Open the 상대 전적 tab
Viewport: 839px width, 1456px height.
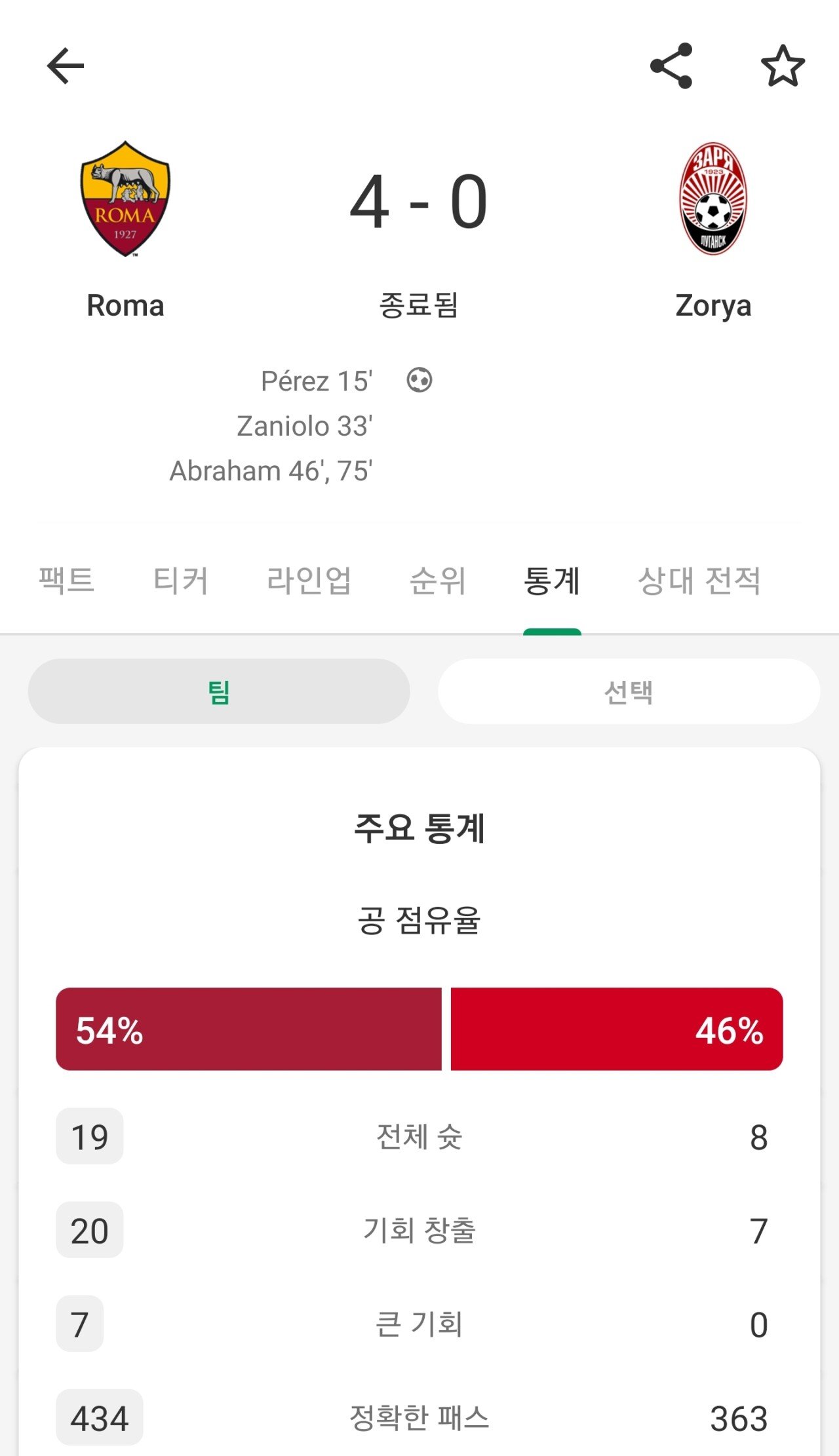click(x=699, y=580)
